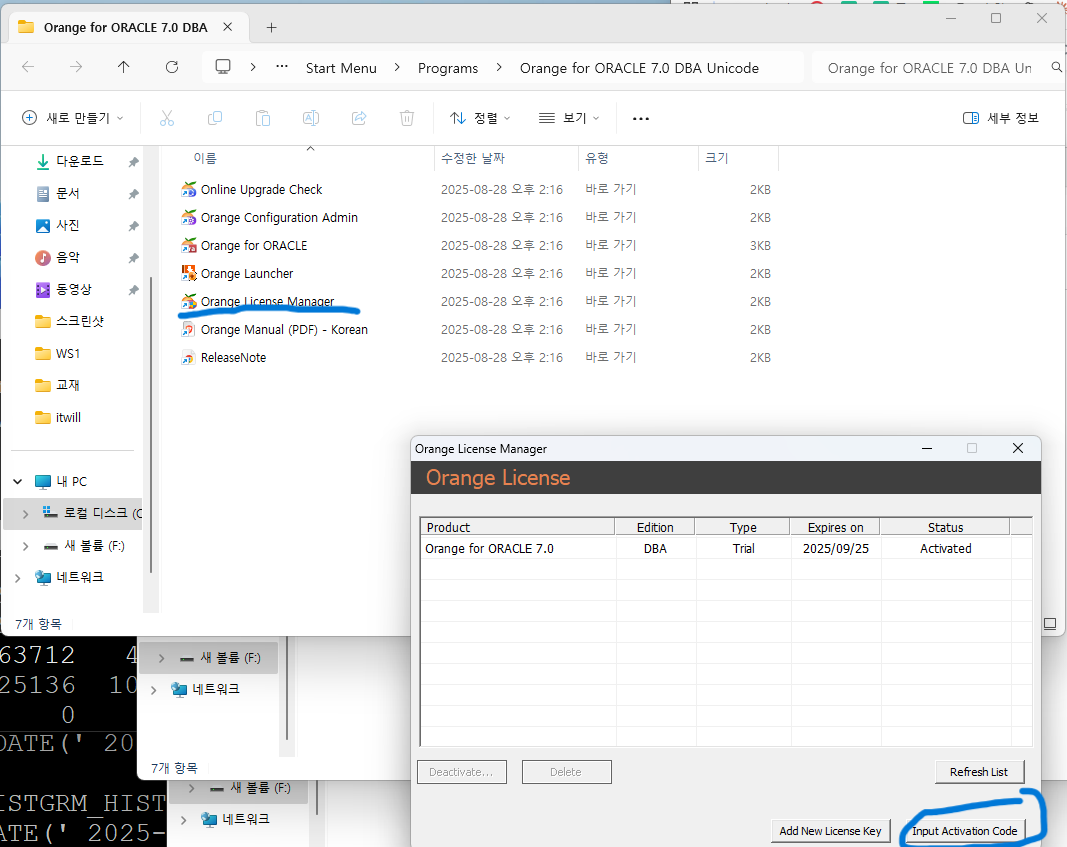This screenshot has width=1067, height=847.
Task: Click the Deactivate... button
Action: [x=461, y=772]
